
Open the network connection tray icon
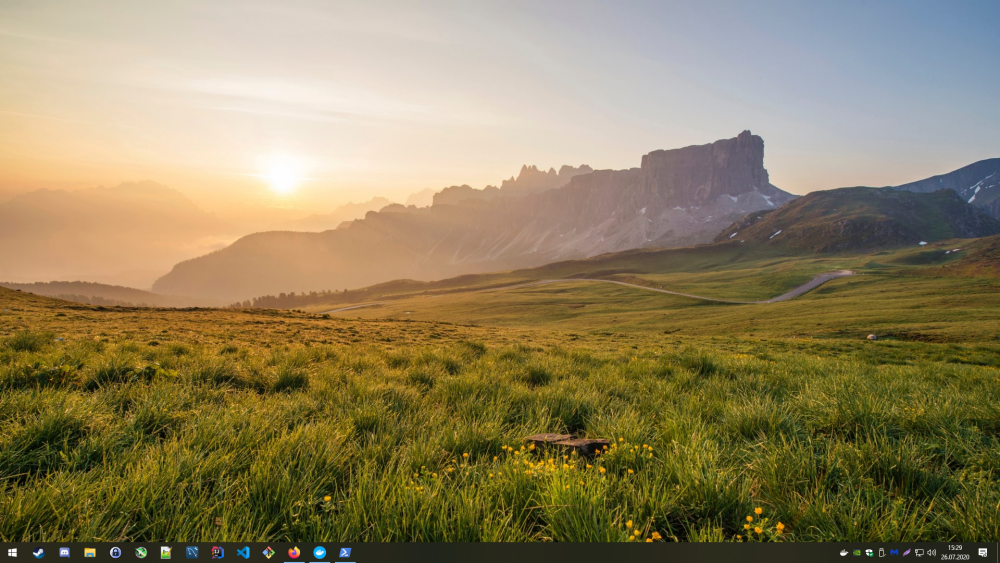click(x=919, y=552)
